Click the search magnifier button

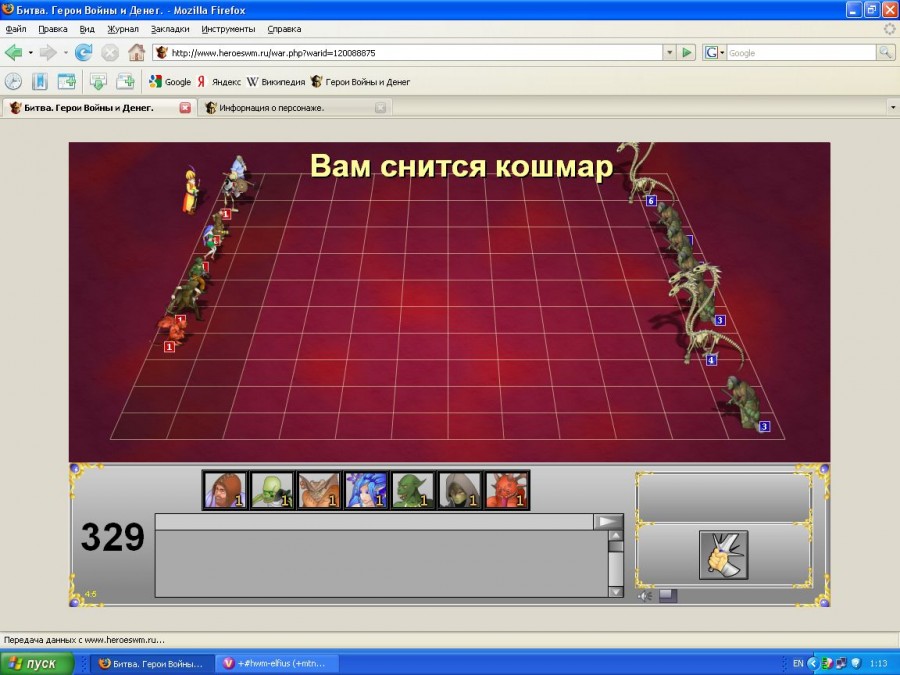point(885,53)
